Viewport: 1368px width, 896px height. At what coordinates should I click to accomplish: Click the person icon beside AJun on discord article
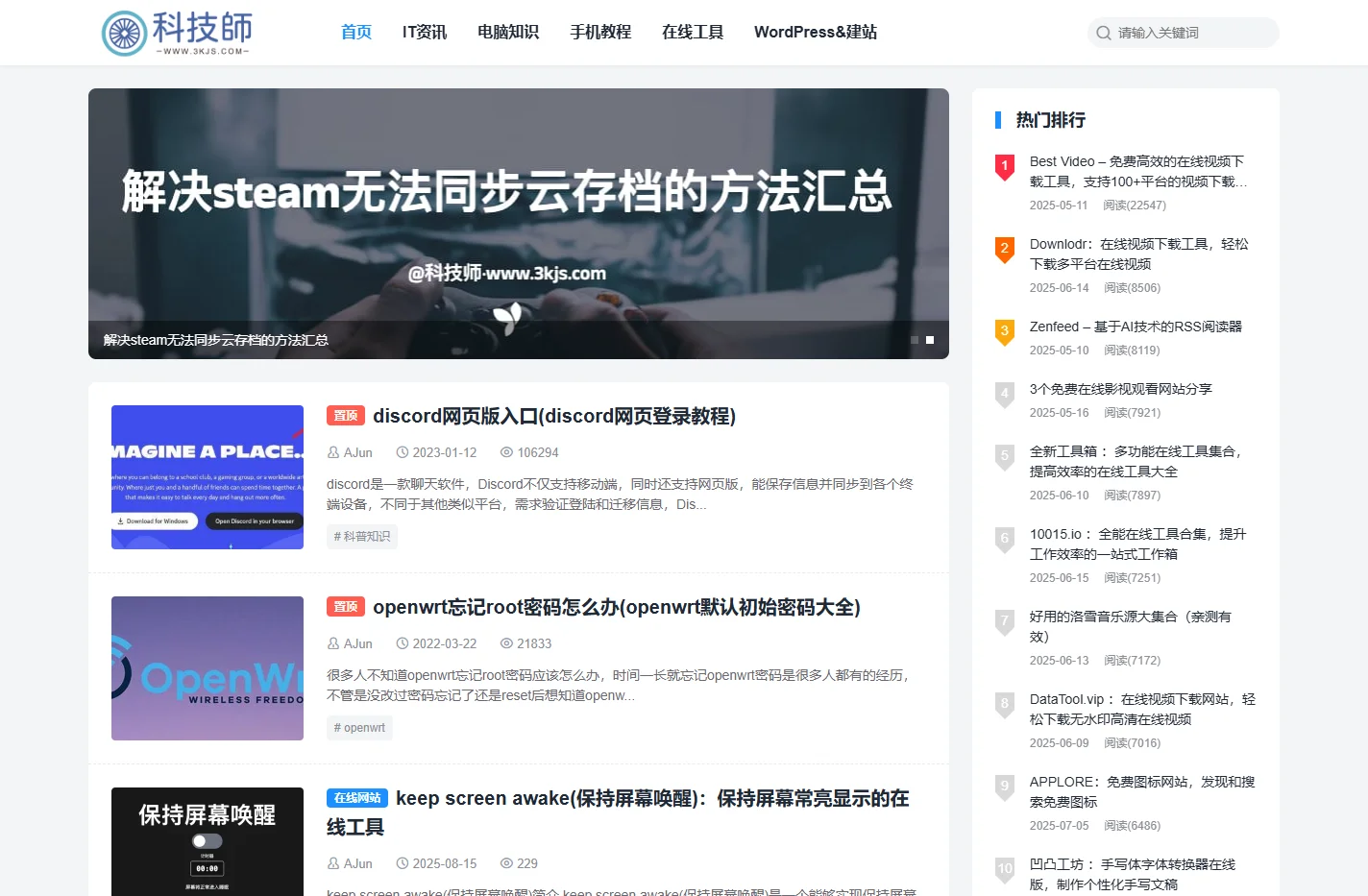[333, 452]
